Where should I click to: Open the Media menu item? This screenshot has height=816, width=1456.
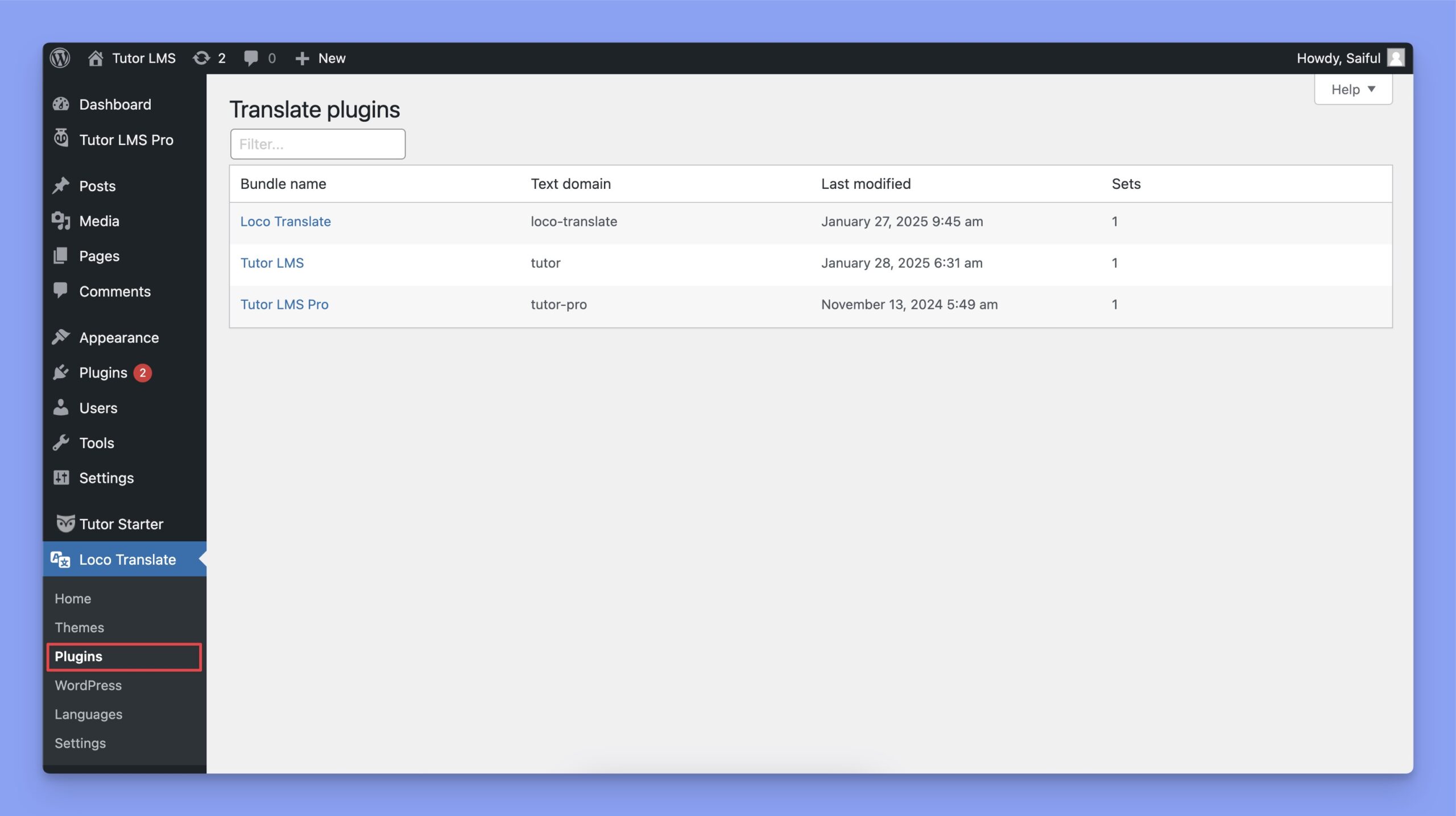tap(100, 221)
